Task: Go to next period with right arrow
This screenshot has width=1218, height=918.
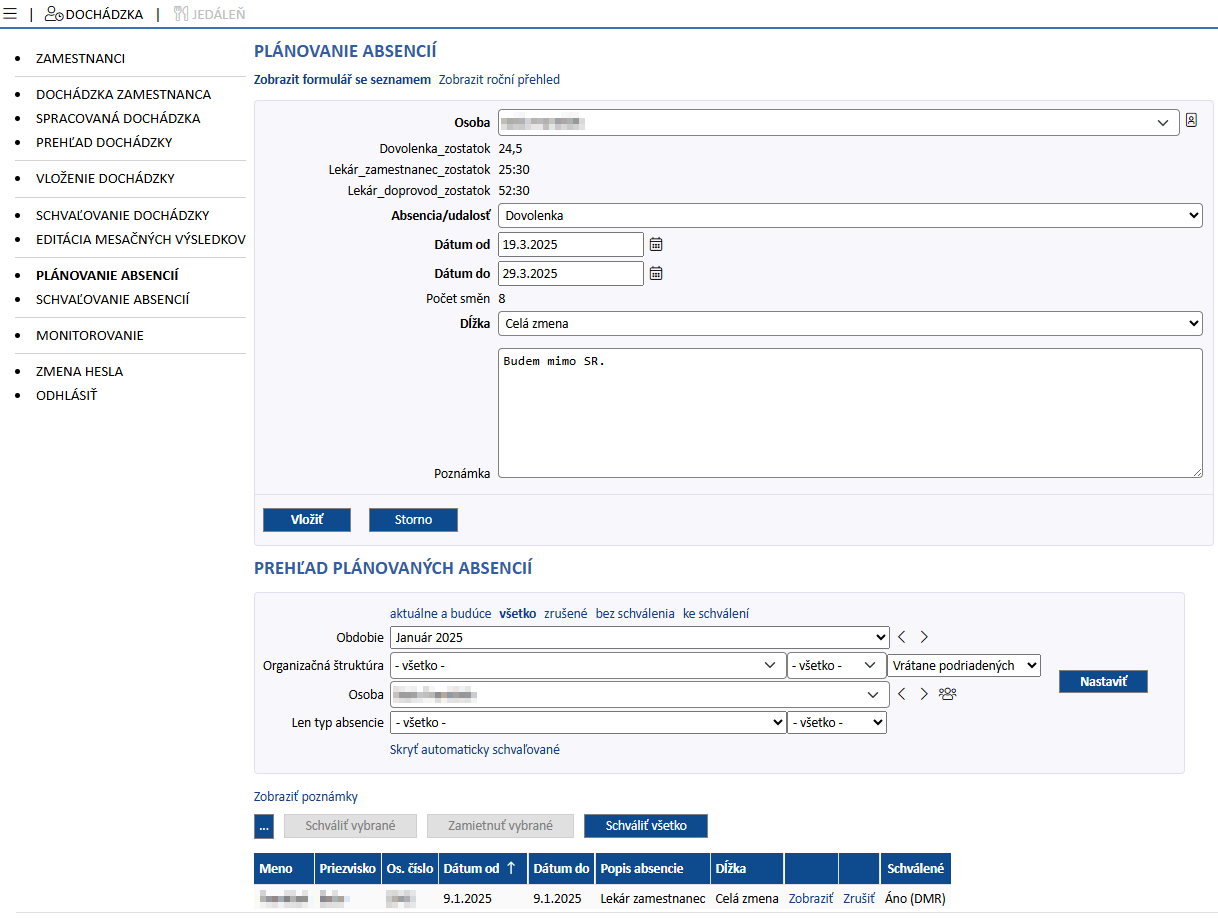Action: (x=924, y=637)
